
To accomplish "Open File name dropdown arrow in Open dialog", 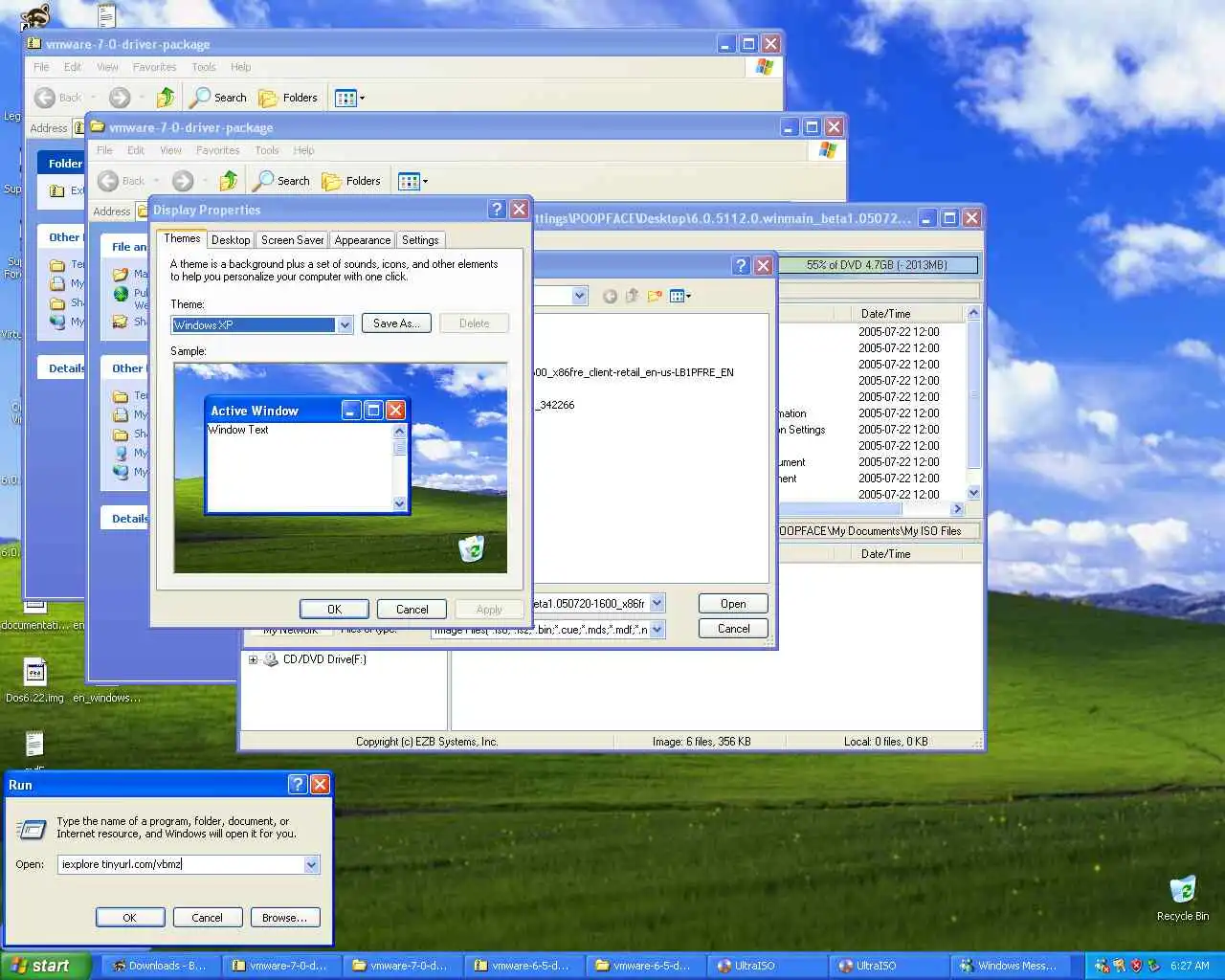I will coord(657,604).
